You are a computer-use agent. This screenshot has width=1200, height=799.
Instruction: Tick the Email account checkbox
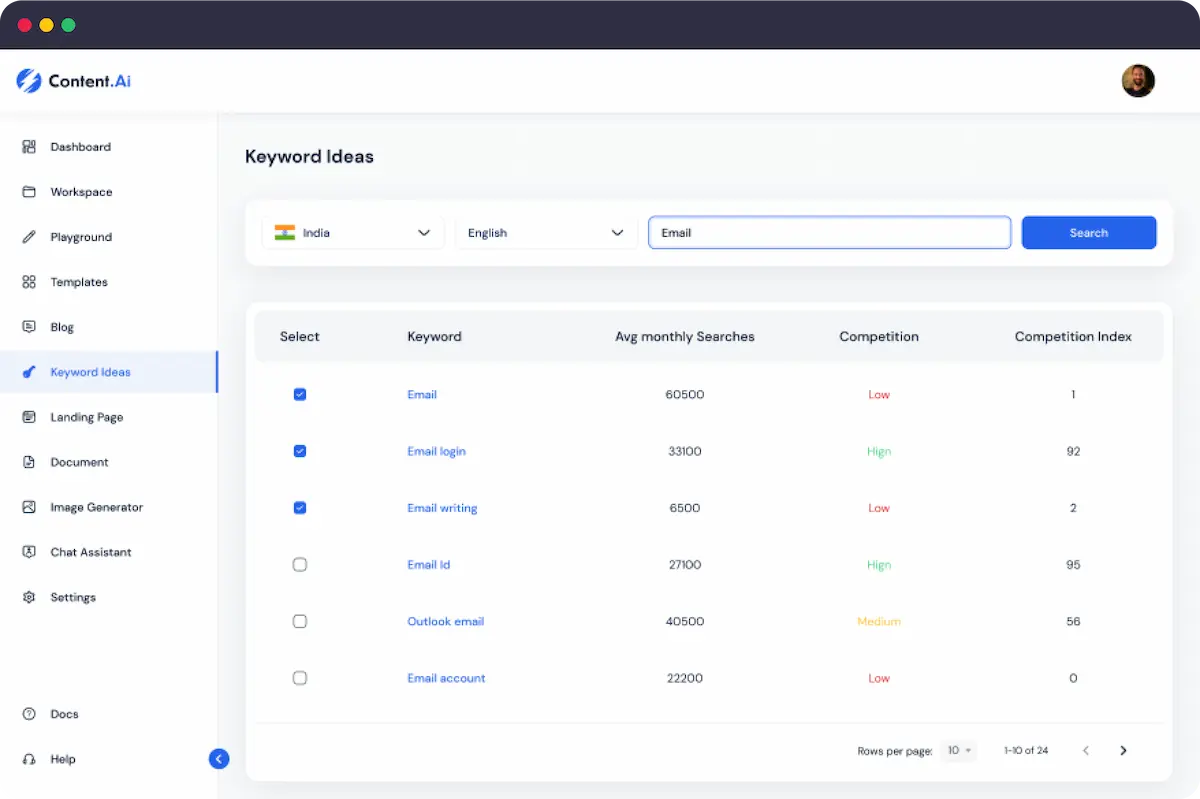click(300, 678)
